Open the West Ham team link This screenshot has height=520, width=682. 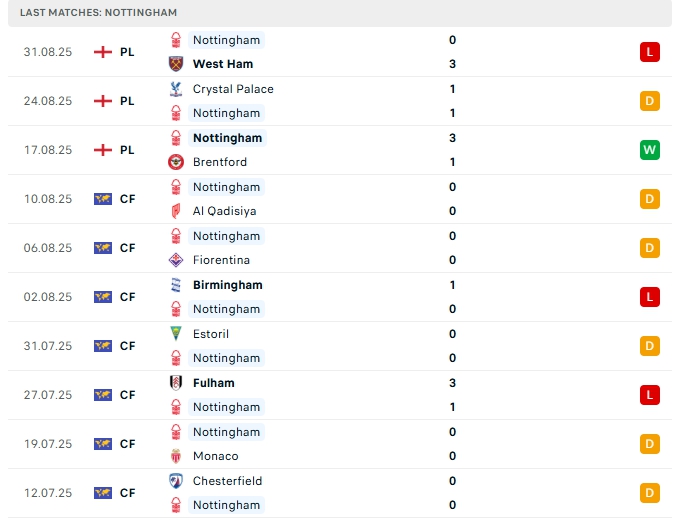222,64
